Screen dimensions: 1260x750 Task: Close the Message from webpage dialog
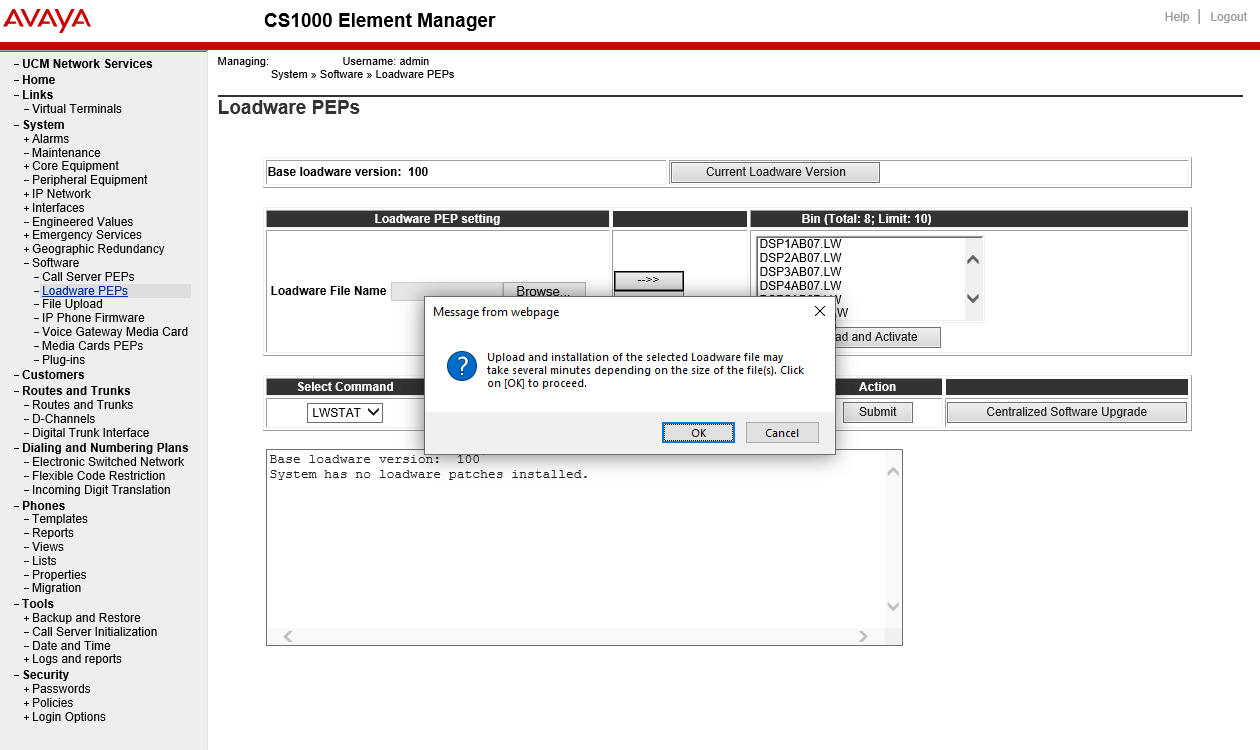[x=820, y=311]
